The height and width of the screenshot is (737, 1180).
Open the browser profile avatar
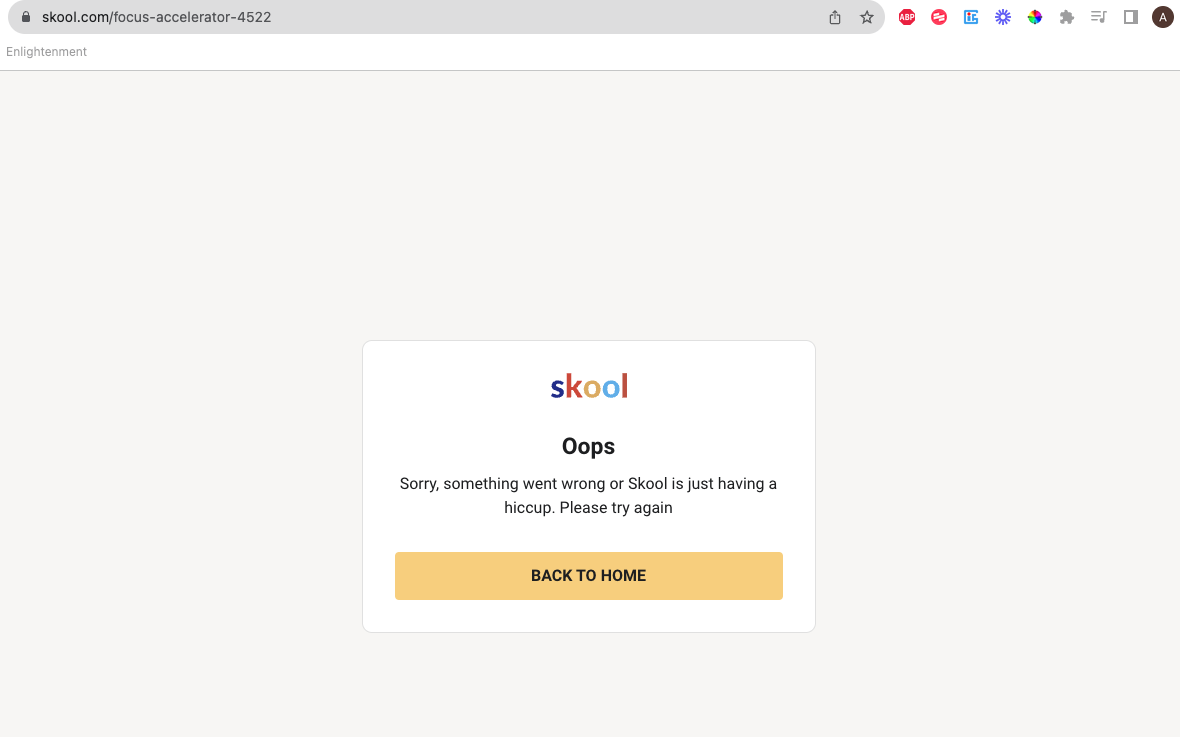coord(1162,17)
